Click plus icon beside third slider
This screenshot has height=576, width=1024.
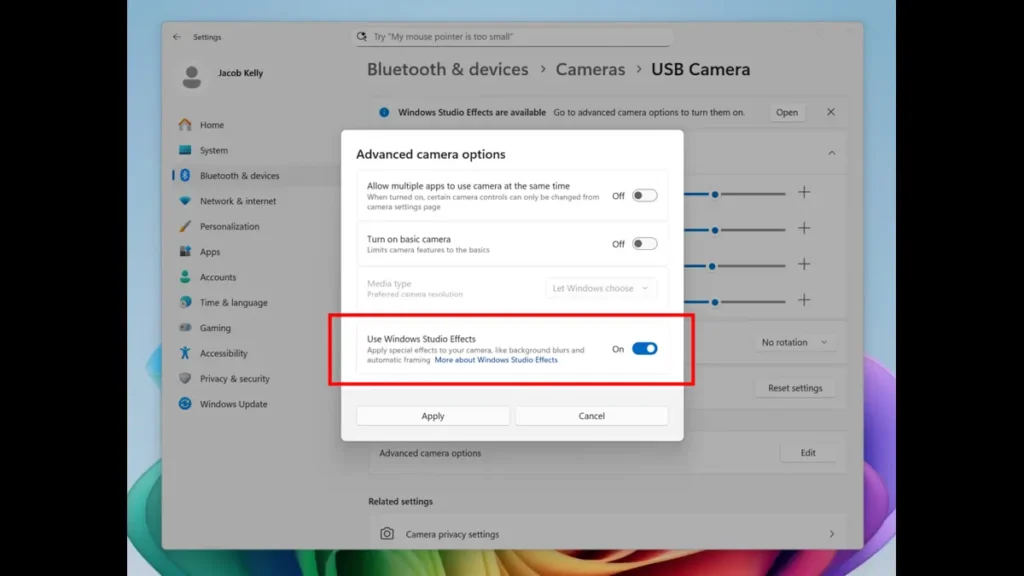point(804,264)
